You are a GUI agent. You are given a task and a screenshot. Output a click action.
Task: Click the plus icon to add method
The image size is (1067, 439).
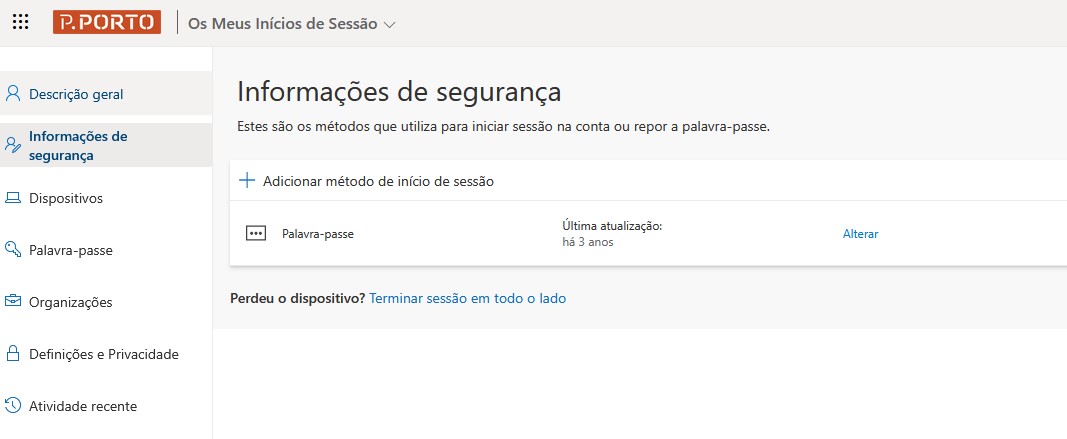[247, 181]
